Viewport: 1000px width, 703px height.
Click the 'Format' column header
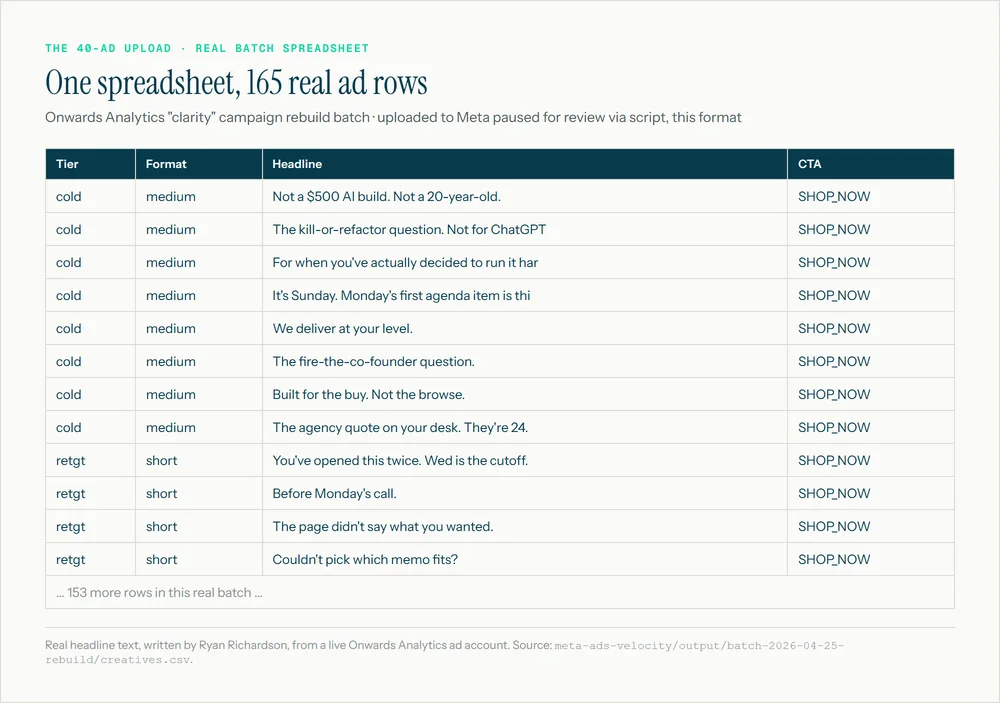pyautogui.click(x=198, y=164)
